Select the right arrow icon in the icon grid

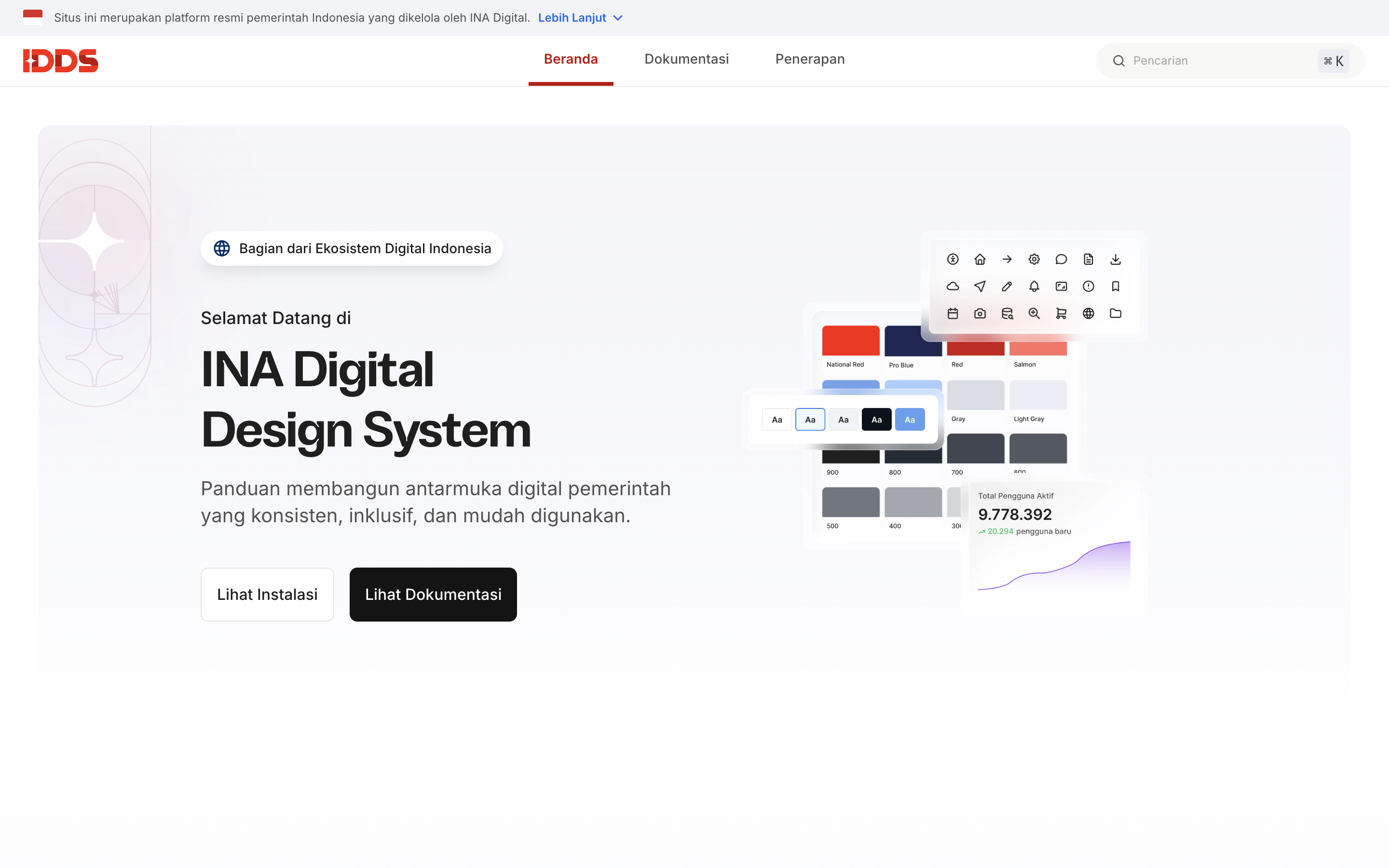1007,259
